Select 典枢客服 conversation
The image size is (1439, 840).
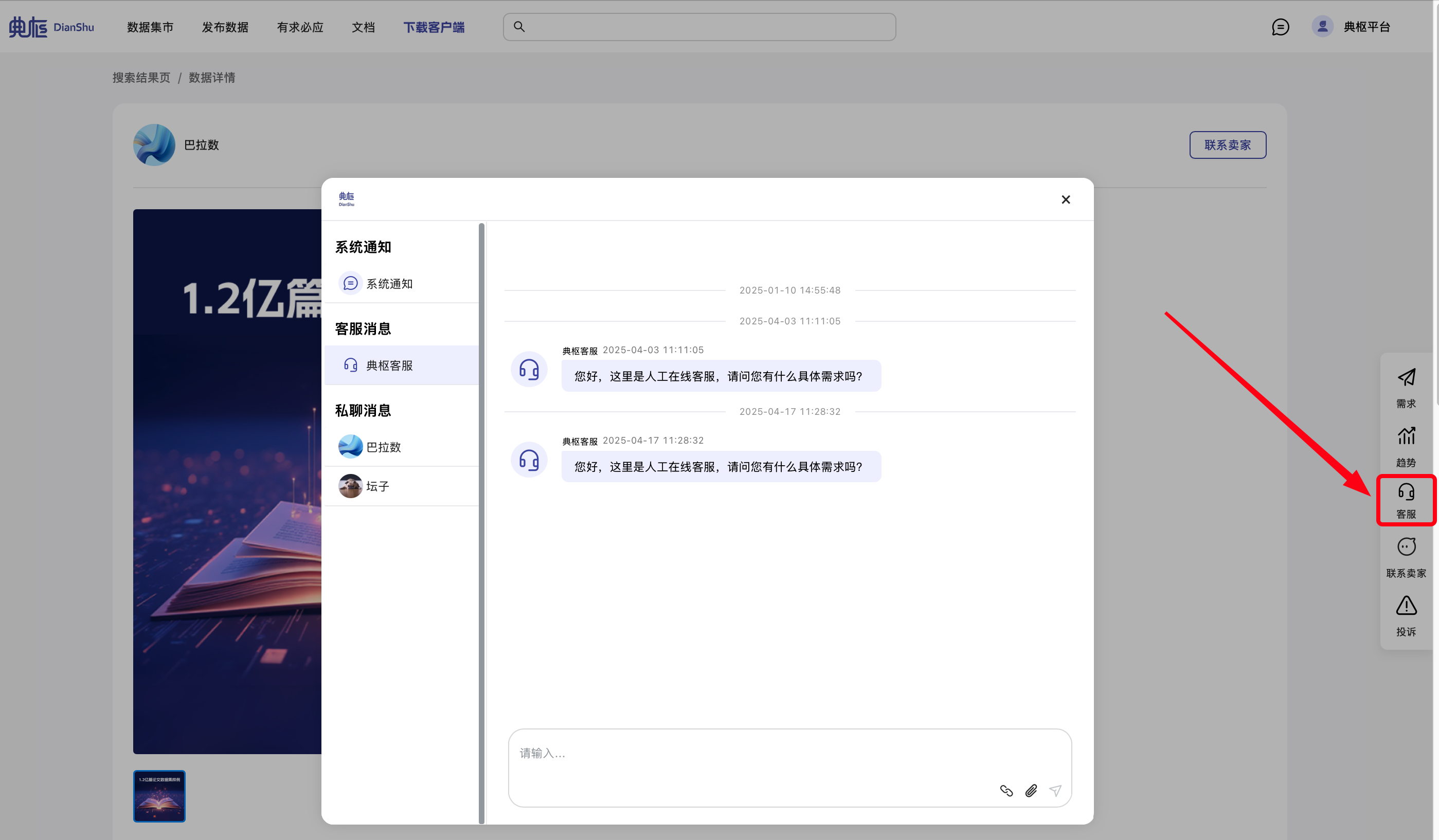click(x=402, y=365)
